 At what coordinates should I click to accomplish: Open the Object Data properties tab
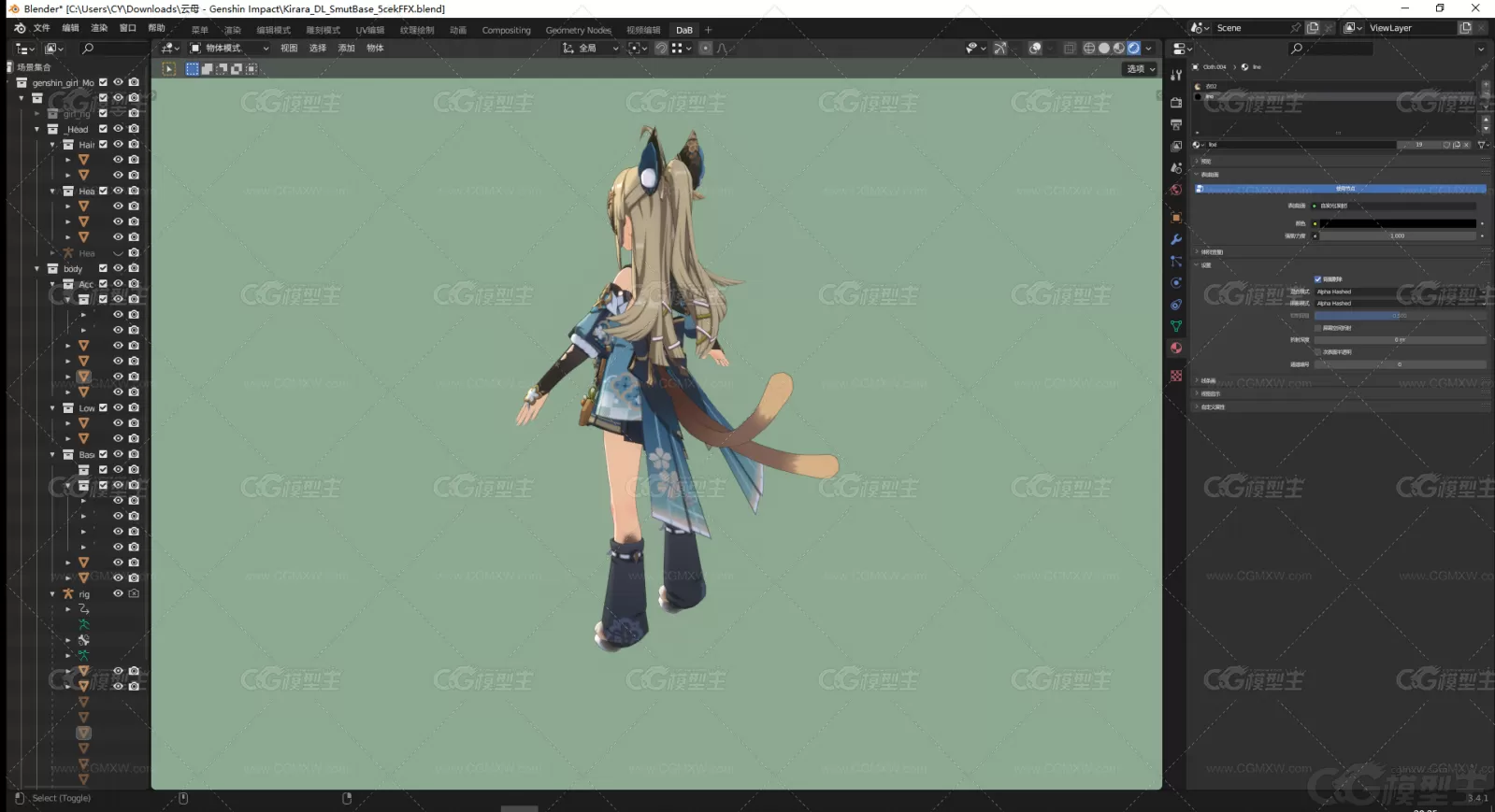coord(1176,326)
